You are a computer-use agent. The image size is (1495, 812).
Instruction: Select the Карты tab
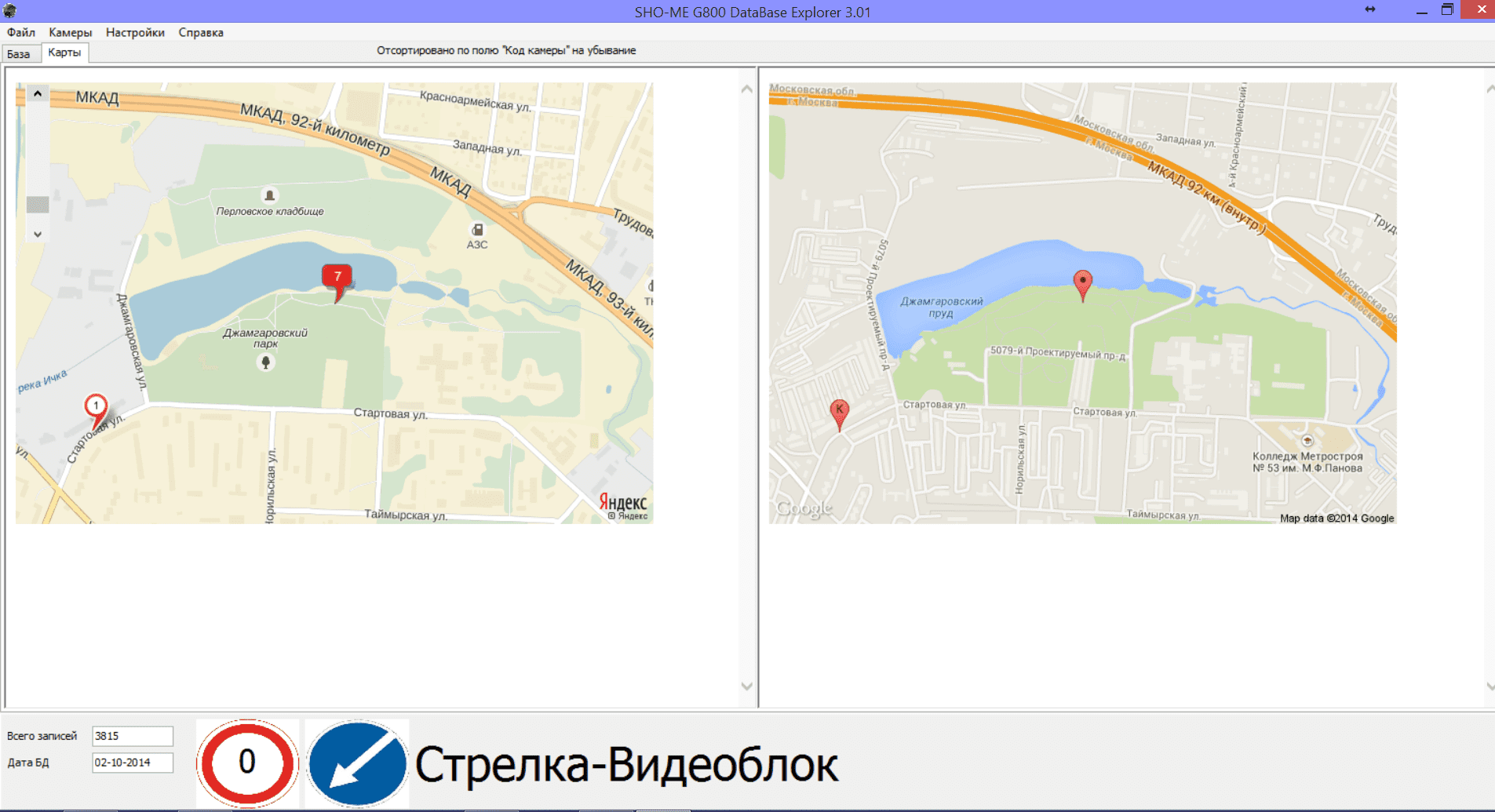pos(64,53)
